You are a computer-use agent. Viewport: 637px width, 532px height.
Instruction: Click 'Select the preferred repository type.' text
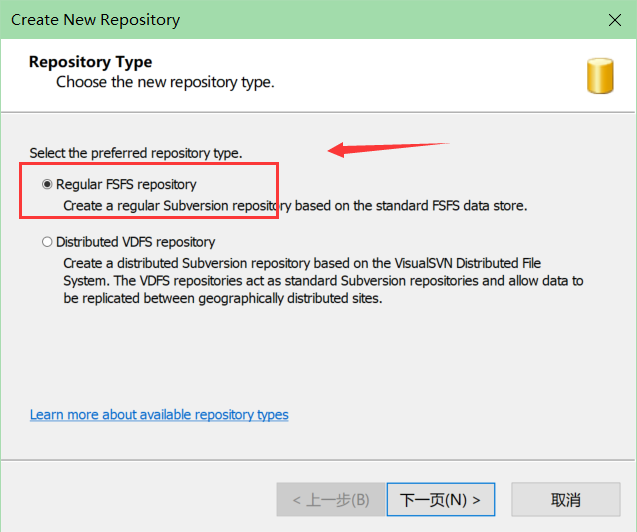click(136, 153)
